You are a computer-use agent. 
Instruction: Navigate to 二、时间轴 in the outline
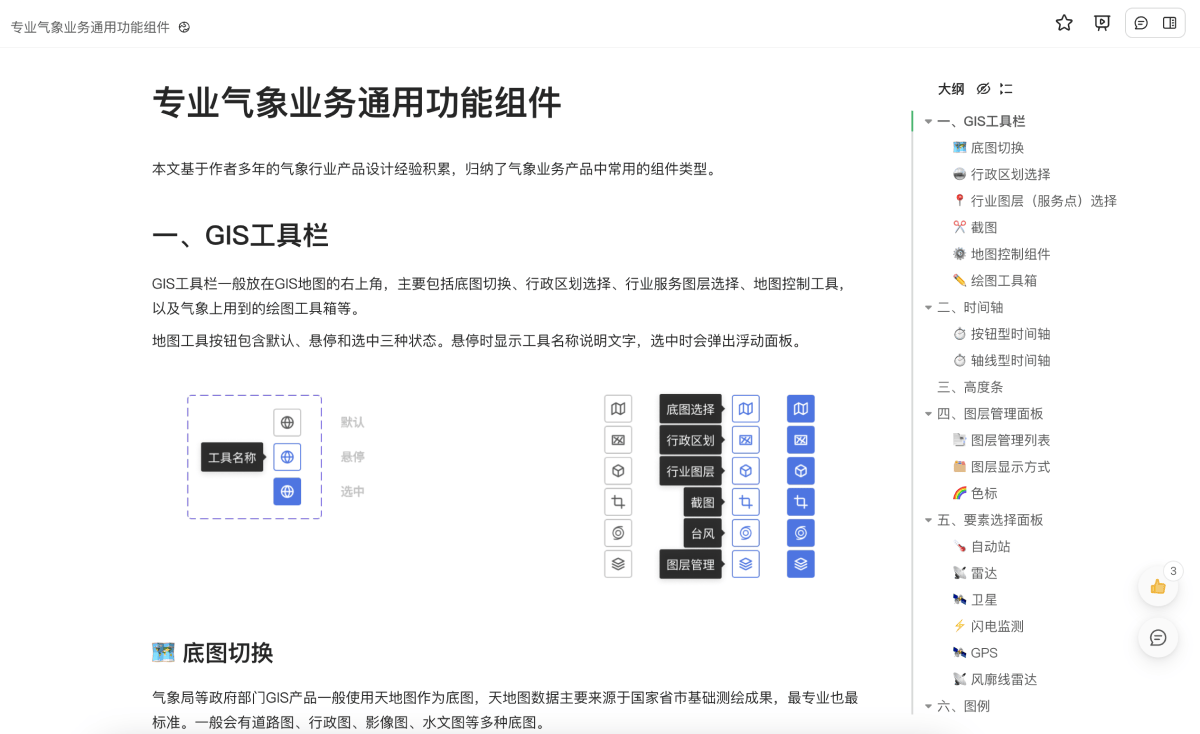(970, 307)
